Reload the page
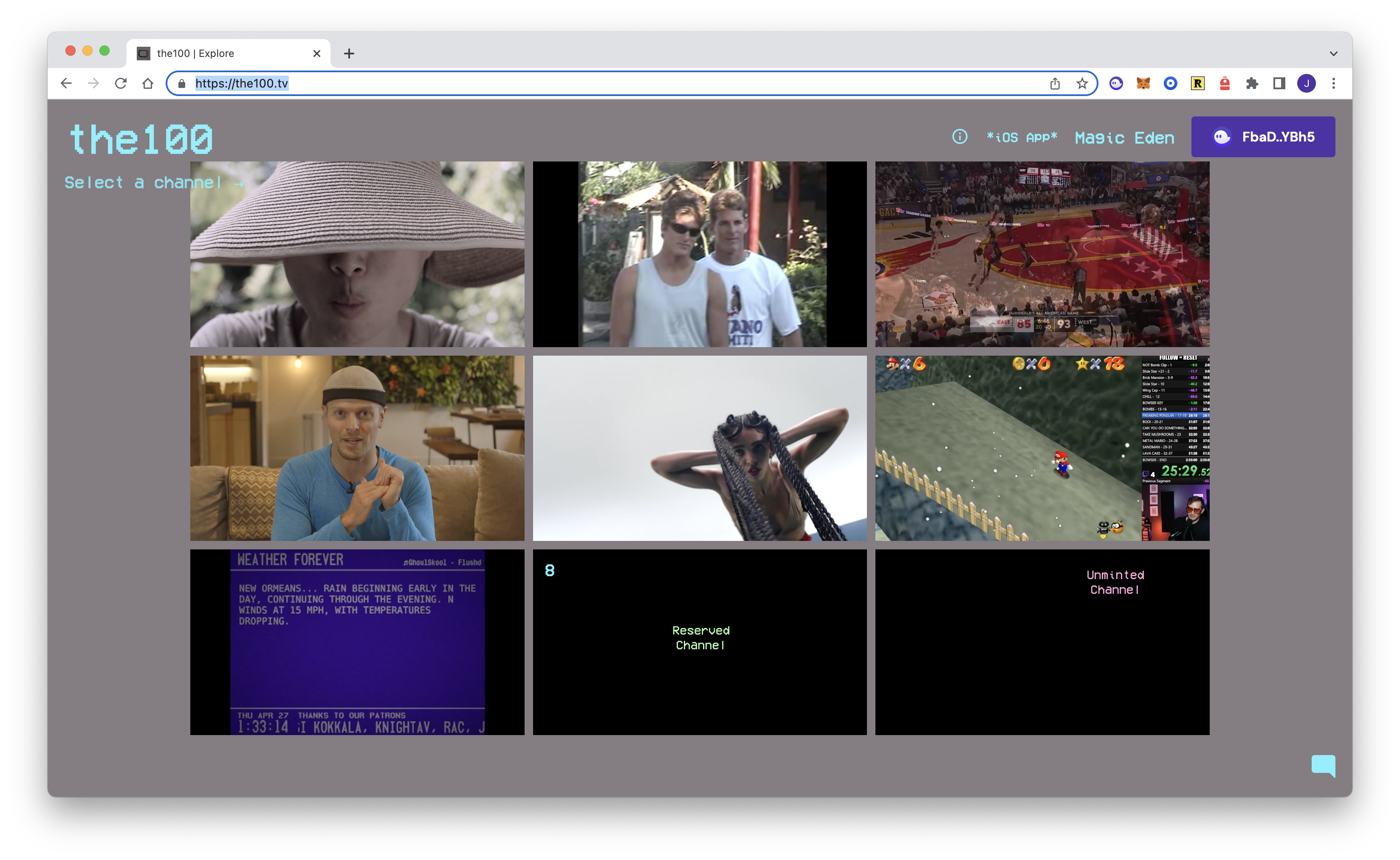The image size is (1400, 860). 121,84
